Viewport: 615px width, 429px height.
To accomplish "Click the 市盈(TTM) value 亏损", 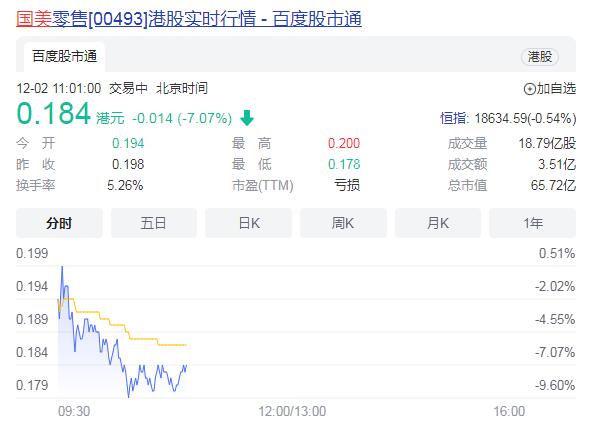I will tap(347, 185).
